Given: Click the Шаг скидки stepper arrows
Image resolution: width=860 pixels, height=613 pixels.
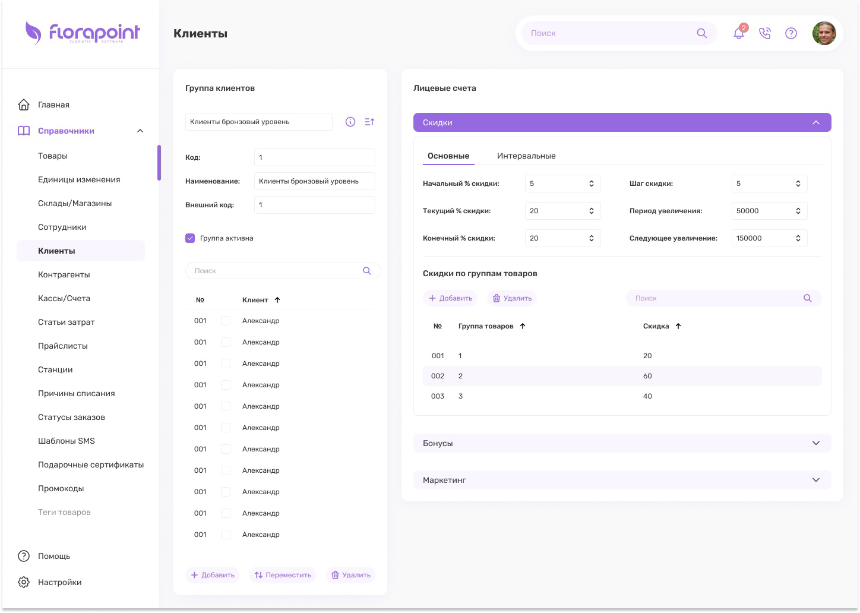Looking at the screenshot, I should click(798, 184).
